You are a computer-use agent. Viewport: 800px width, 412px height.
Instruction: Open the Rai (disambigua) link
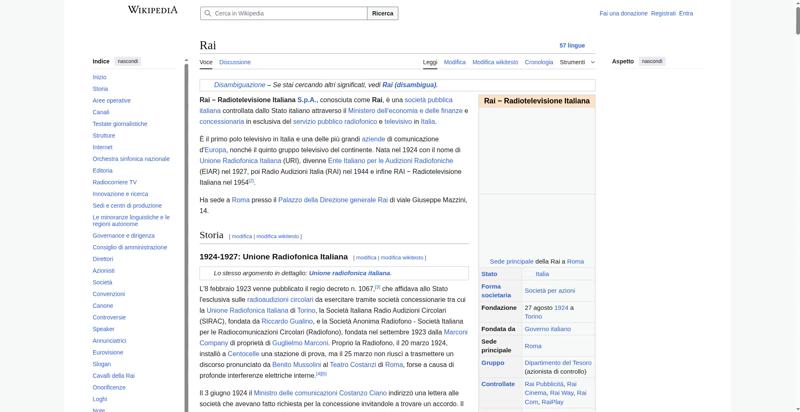(409, 85)
